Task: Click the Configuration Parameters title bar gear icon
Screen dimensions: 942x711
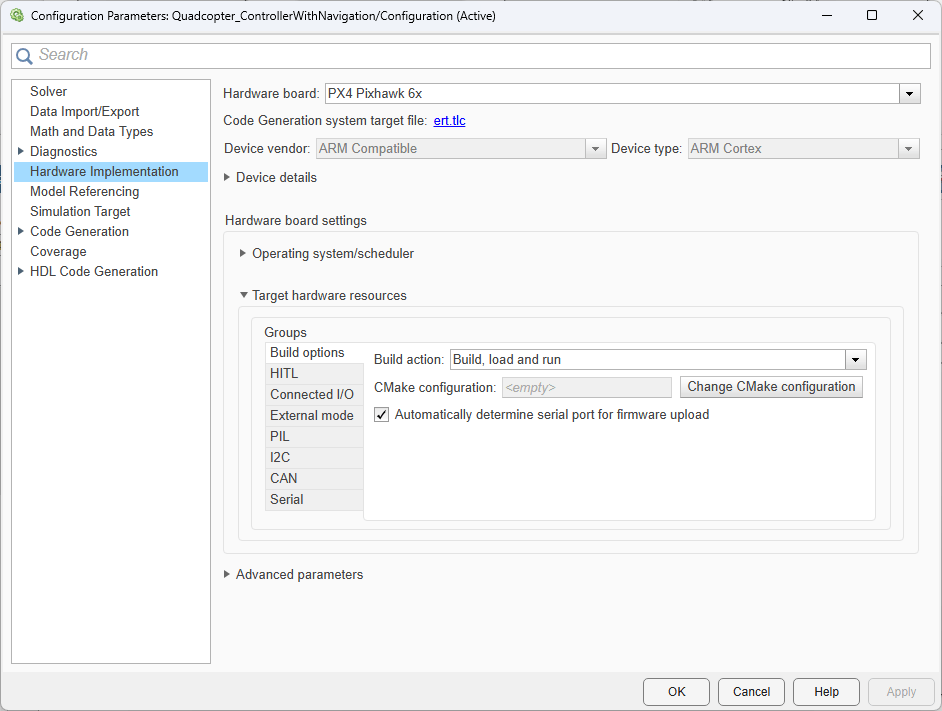Action: (17, 16)
